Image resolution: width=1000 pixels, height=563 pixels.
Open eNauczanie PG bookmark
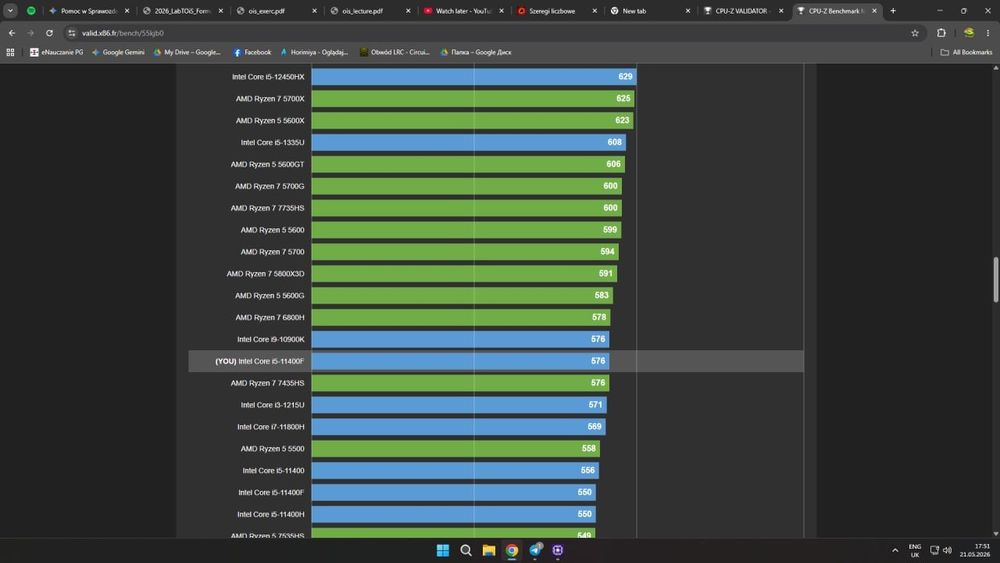pos(56,52)
